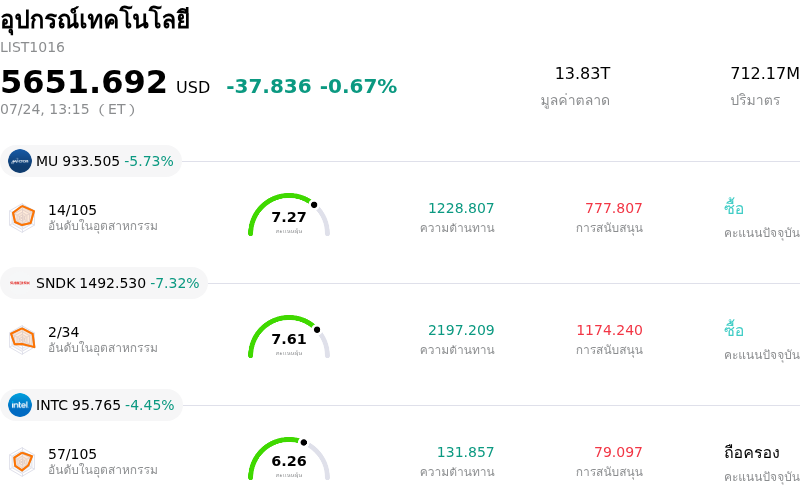Image resolution: width=800 pixels, height=499 pixels.
Task: Select the MU 933.505 stock chip
Action: click(x=91, y=161)
